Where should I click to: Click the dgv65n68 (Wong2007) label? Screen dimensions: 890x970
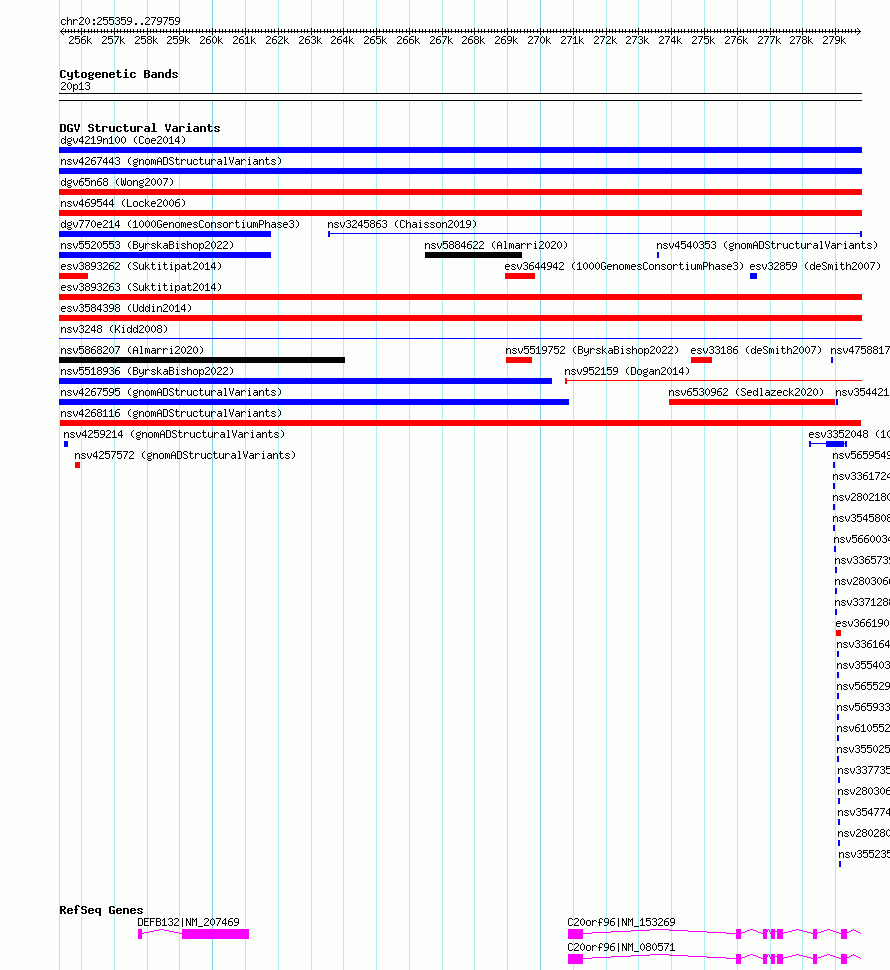117,182
